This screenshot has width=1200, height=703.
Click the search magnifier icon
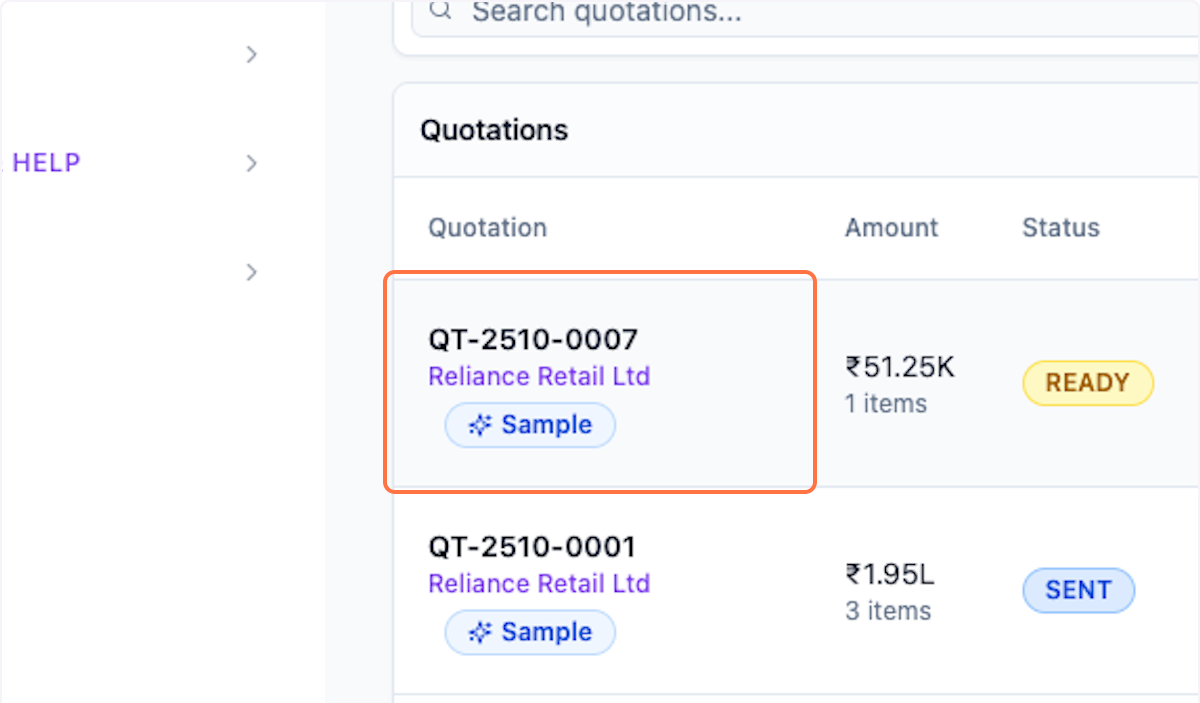pos(440,11)
